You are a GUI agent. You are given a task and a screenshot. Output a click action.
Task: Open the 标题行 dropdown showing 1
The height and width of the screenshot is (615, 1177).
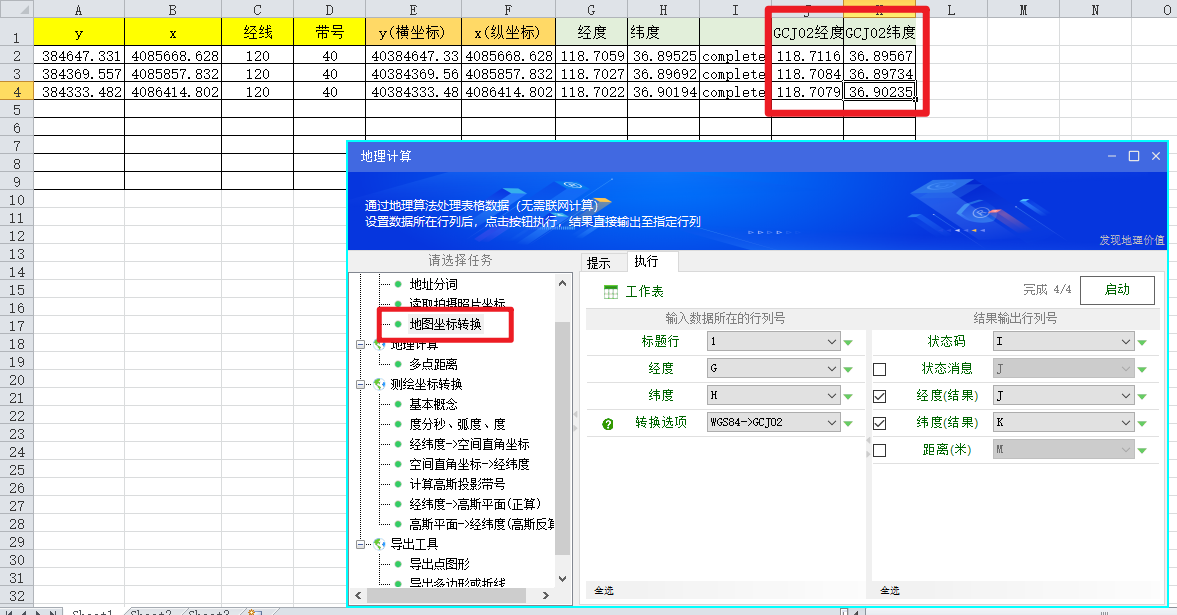click(x=773, y=342)
